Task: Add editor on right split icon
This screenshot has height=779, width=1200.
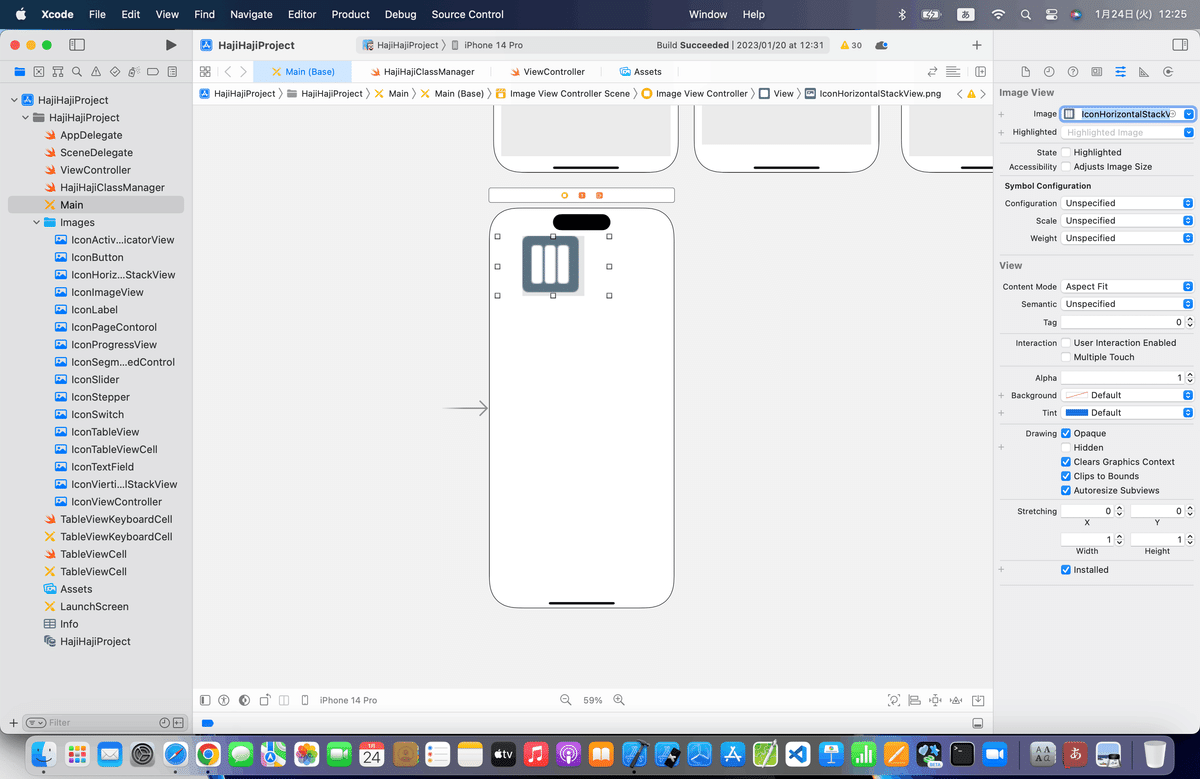Action: [980, 72]
